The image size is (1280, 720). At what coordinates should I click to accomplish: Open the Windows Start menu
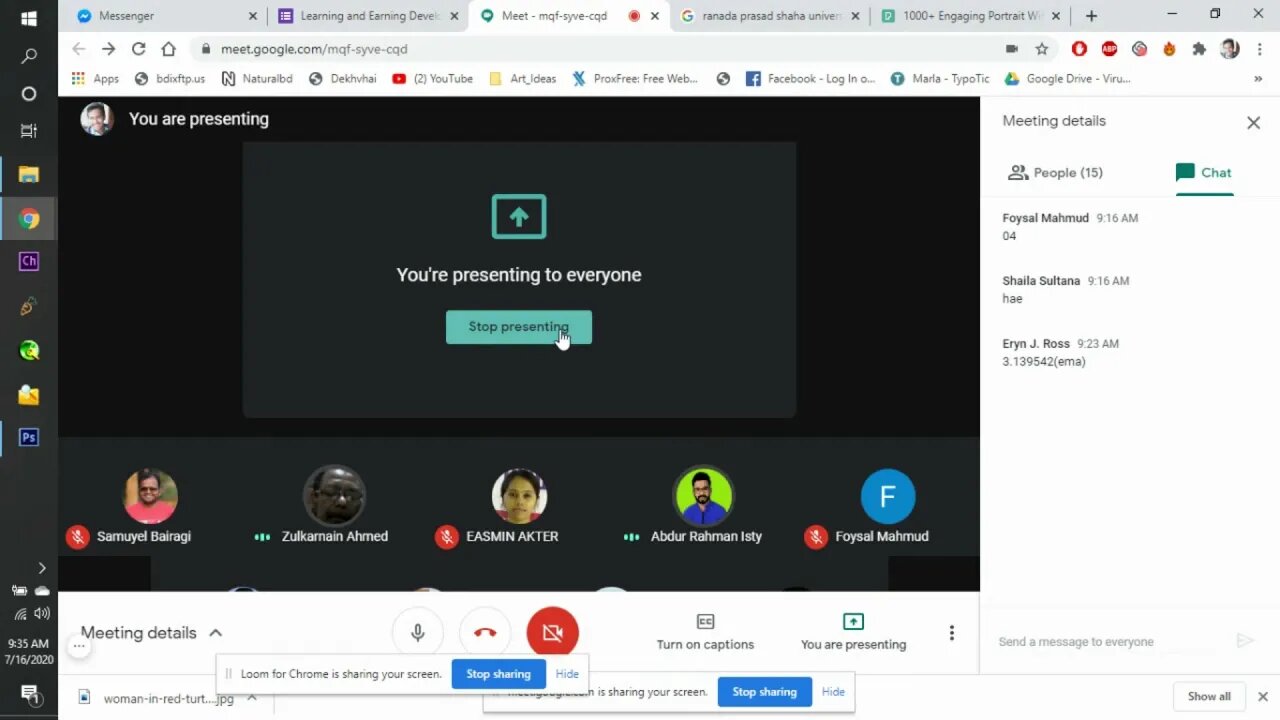point(28,18)
